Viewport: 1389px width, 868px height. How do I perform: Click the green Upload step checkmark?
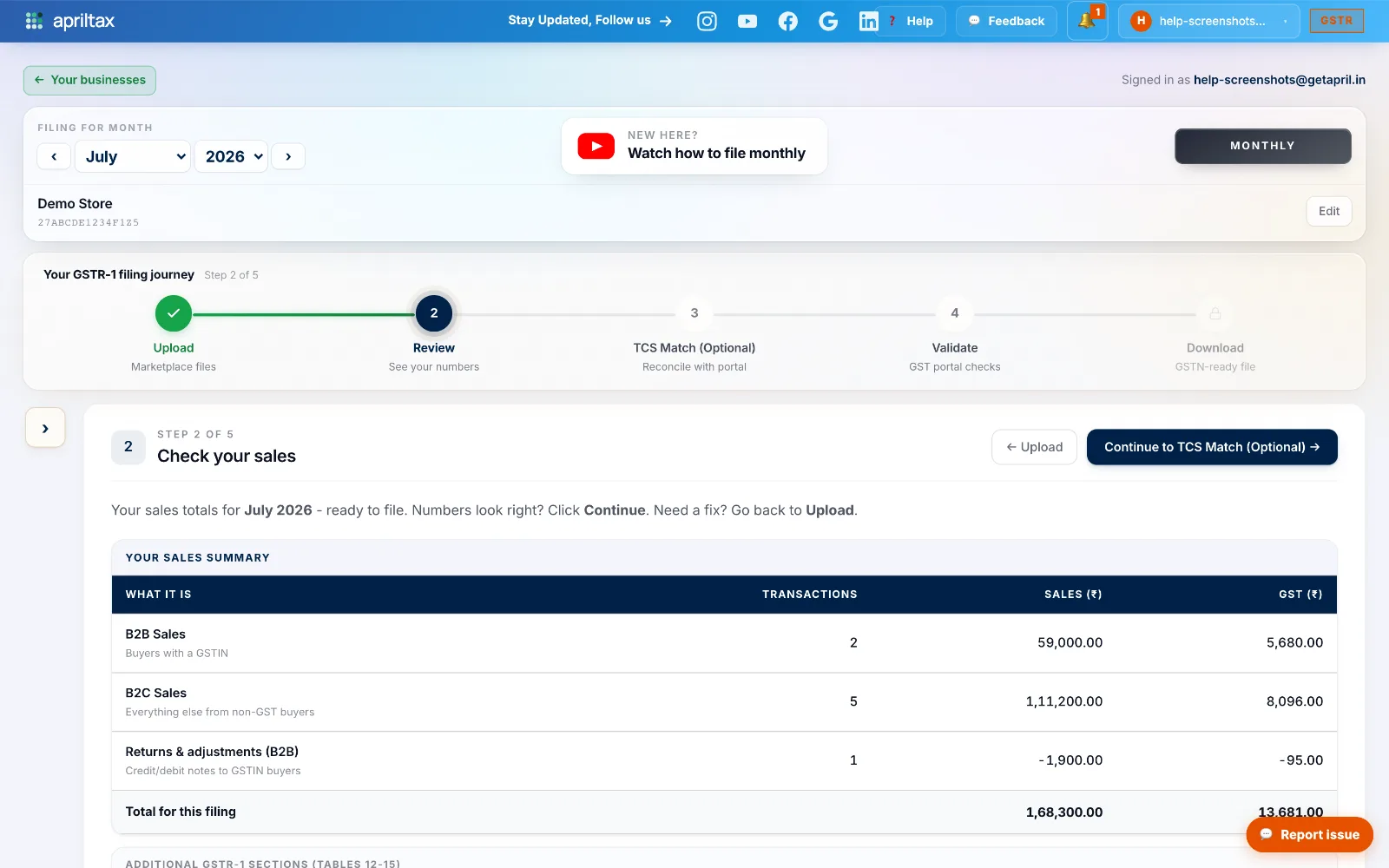pos(174,313)
